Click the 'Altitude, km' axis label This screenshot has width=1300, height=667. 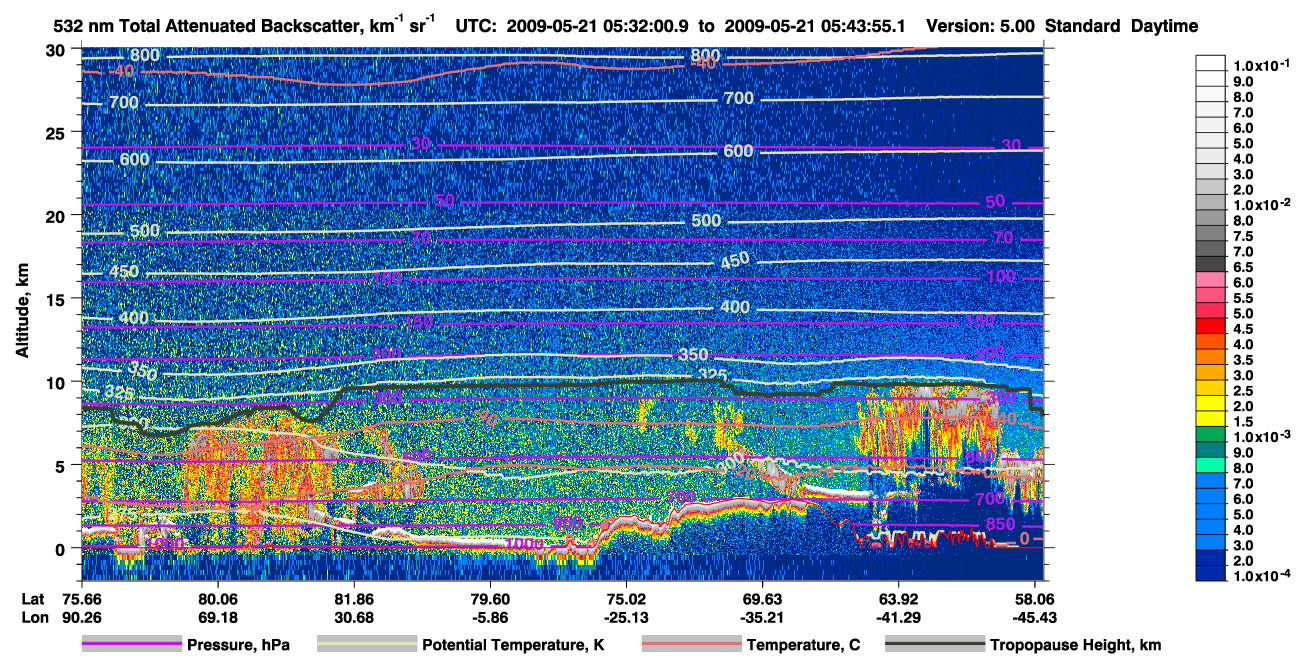(x=21, y=311)
